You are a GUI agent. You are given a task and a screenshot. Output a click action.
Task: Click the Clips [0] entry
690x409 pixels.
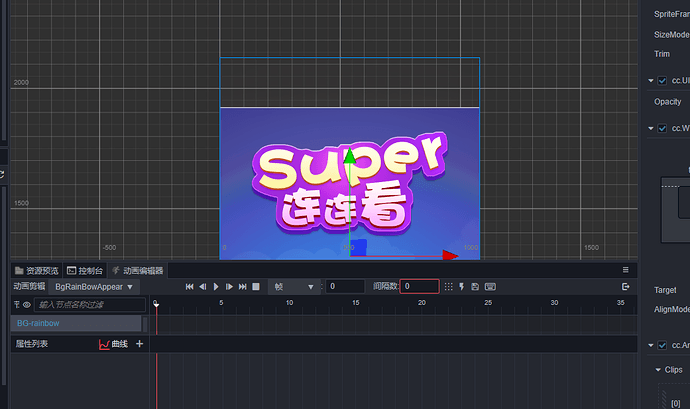click(675, 403)
